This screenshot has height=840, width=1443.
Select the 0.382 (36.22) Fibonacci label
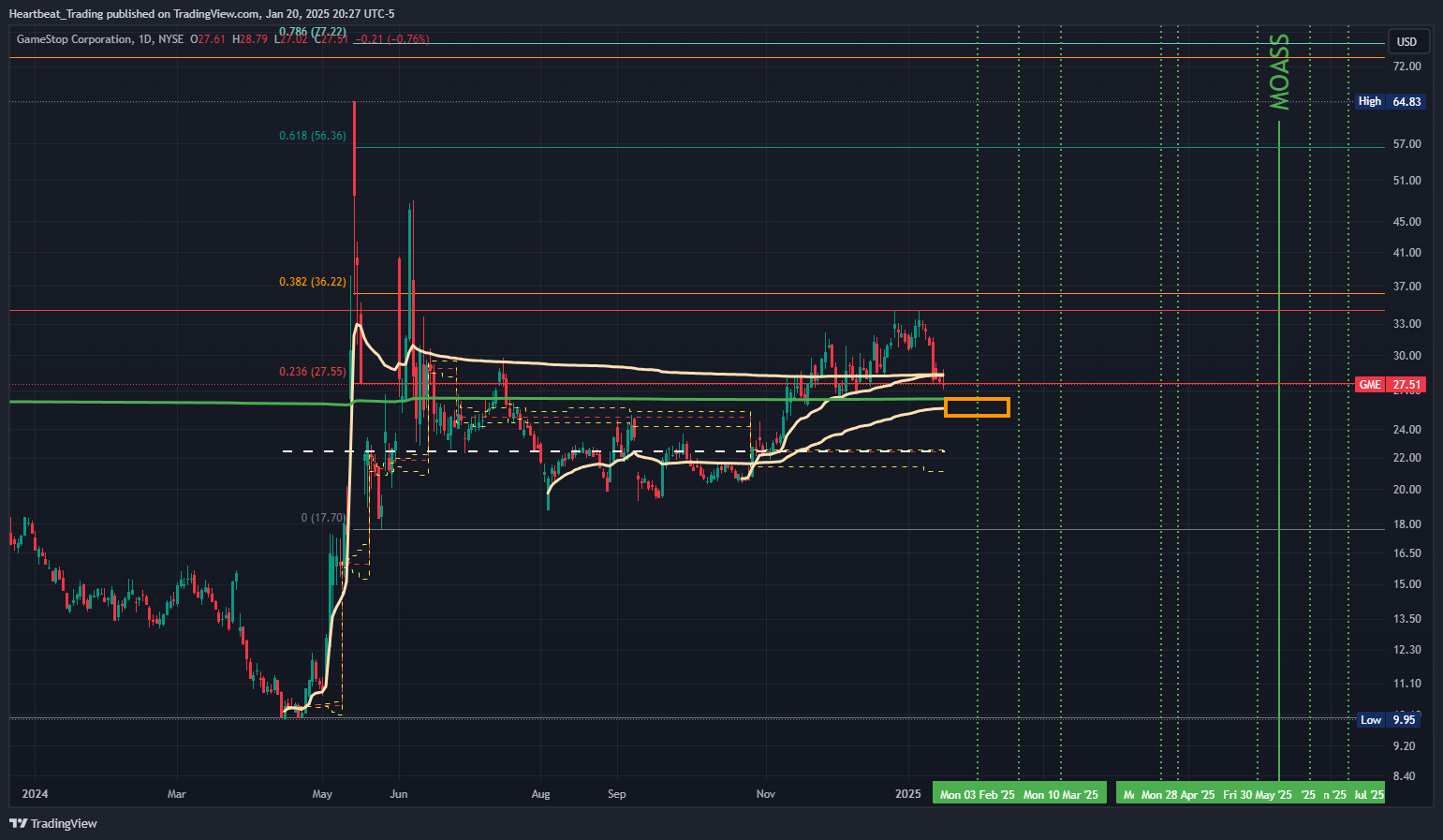pos(313,282)
